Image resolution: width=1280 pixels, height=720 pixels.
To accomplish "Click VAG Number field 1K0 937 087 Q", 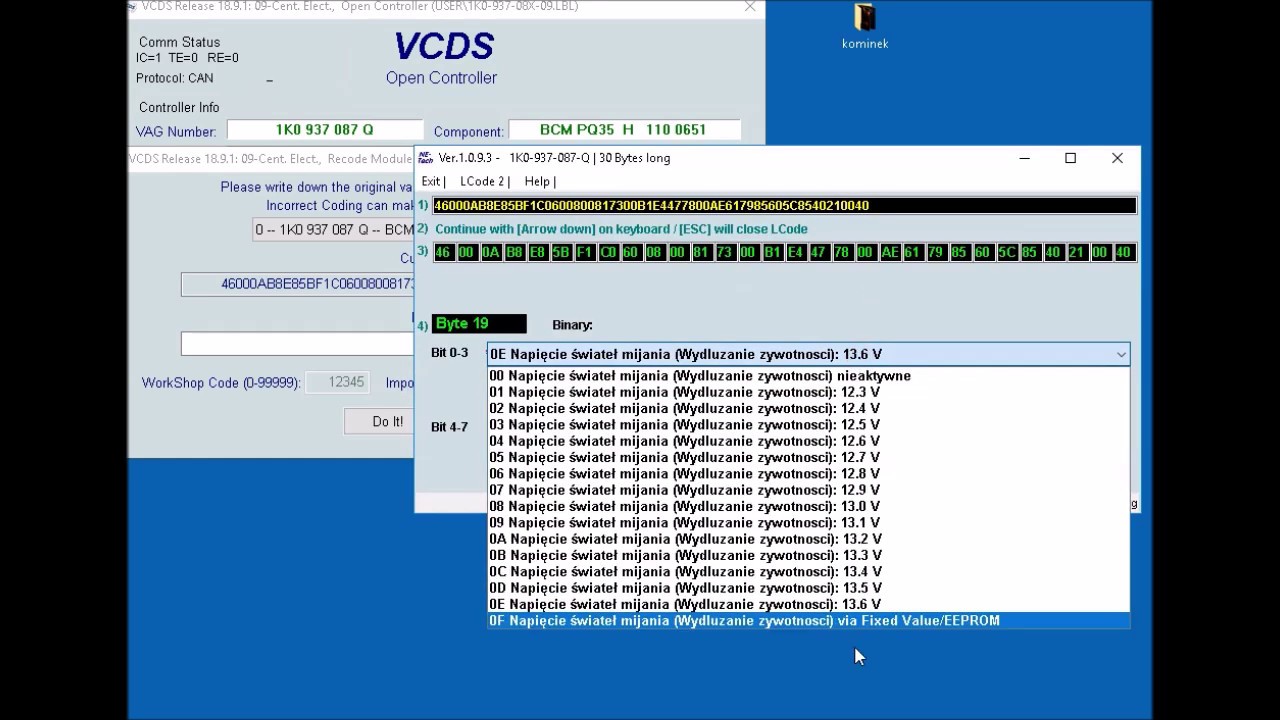I will coord(325,130).
